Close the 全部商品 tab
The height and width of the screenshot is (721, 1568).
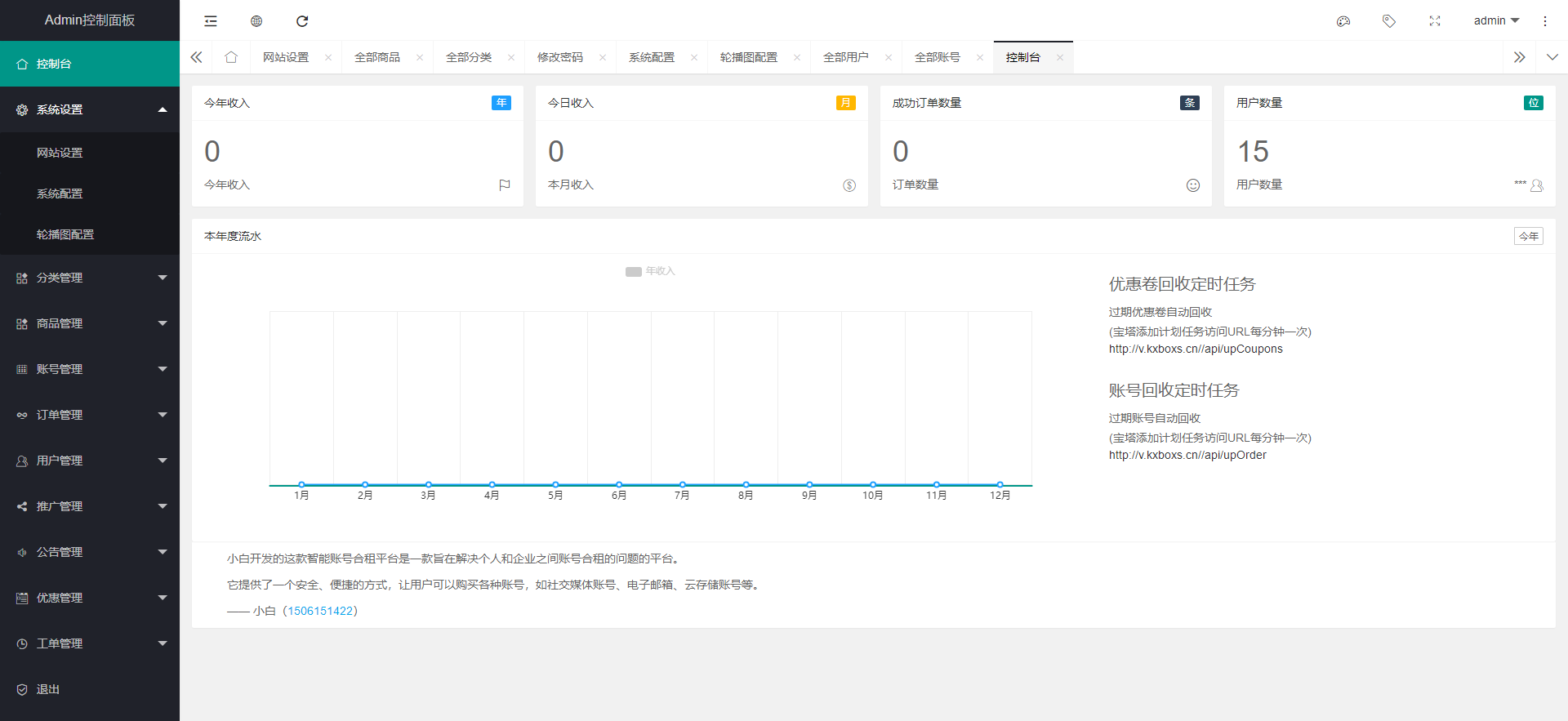click(420, 57)
